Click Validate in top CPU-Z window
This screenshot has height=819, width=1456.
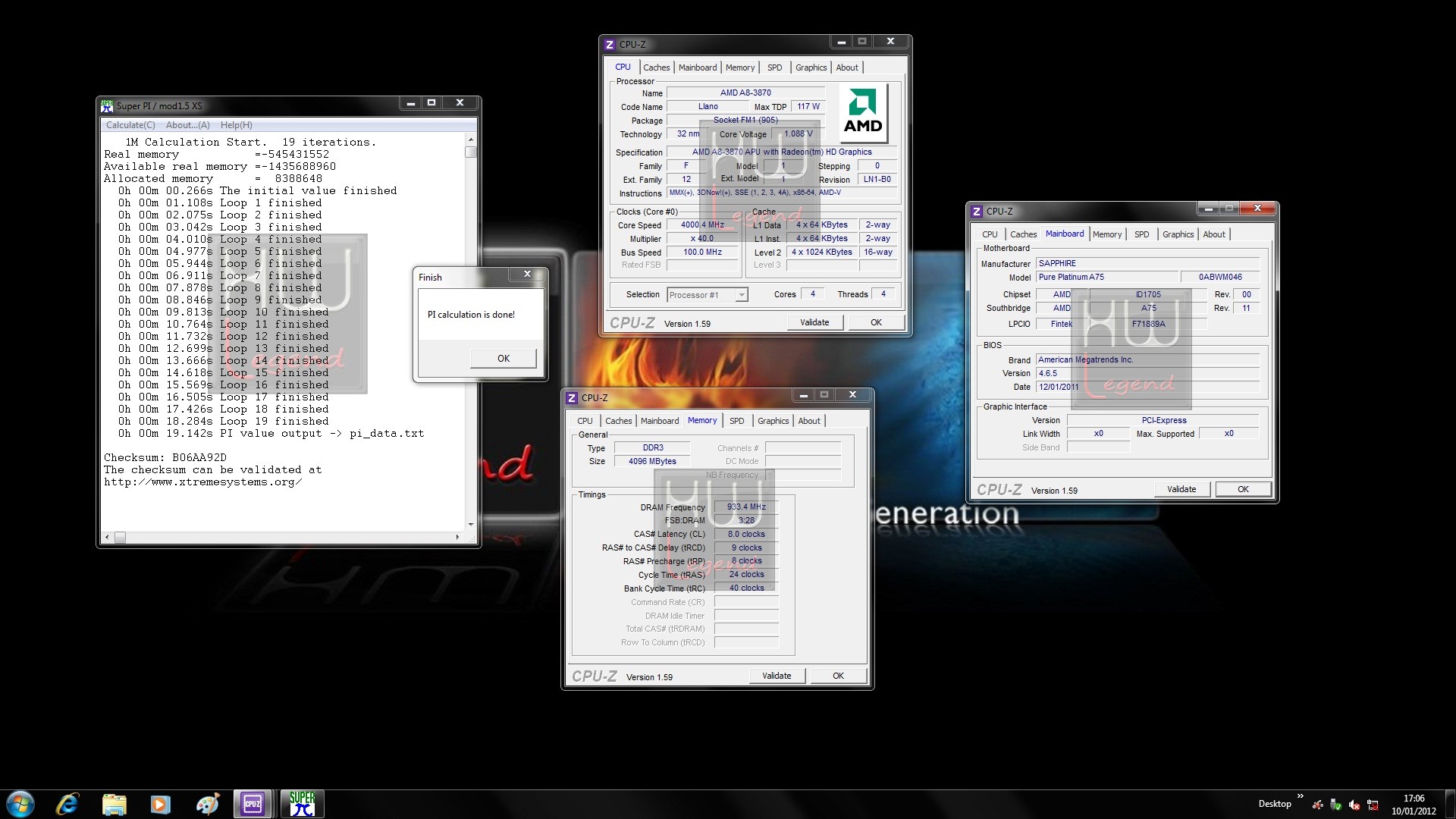(x=814, y=323)
